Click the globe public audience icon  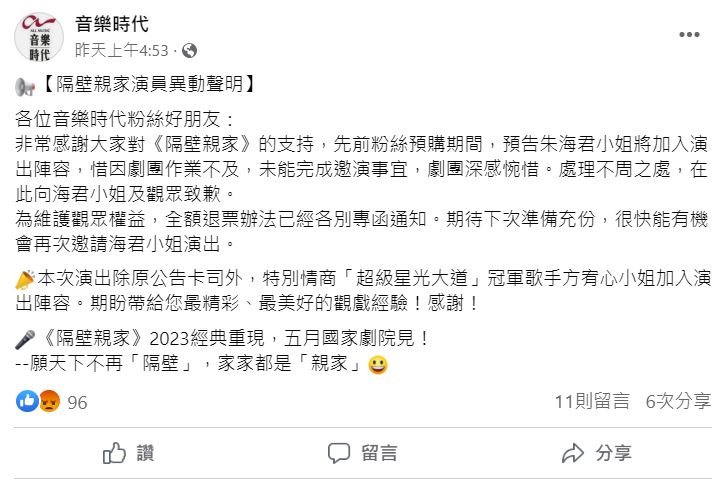click(x=189, y=50)
